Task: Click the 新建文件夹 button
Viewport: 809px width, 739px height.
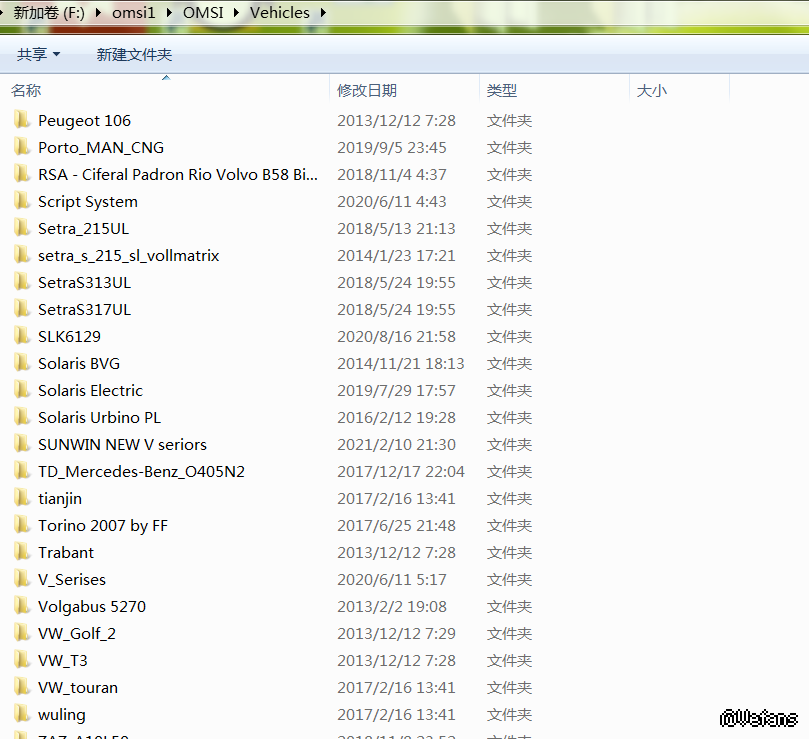Action: pyautogui.click(x=134, y=54)
